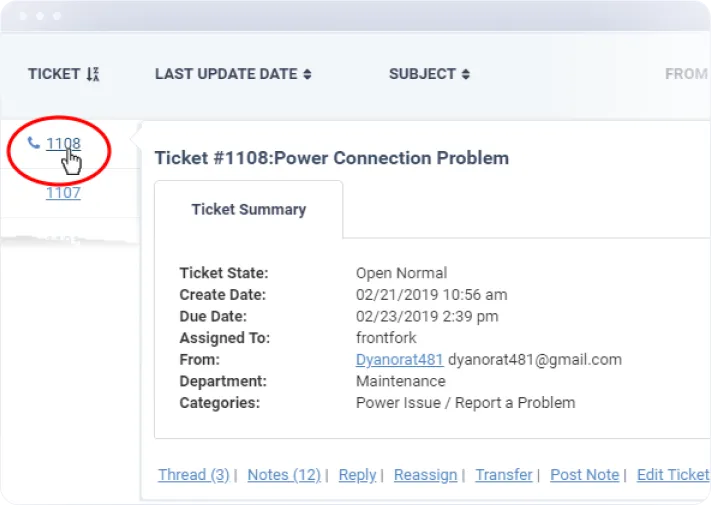
Task: Click the Edit Ticket link
Action: (673, 475)
